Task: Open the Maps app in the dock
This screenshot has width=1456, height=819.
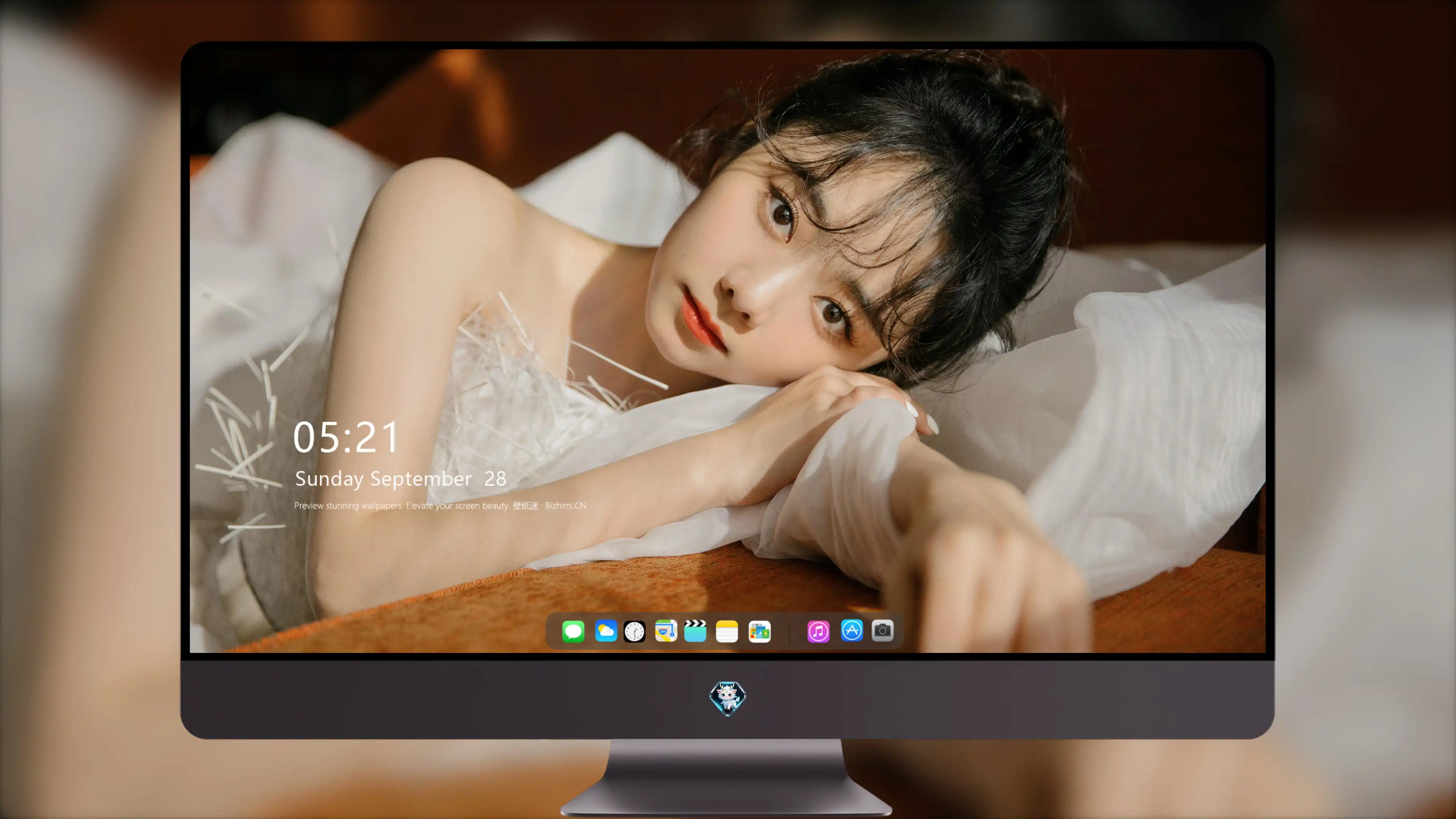Action: pos(666,631)
